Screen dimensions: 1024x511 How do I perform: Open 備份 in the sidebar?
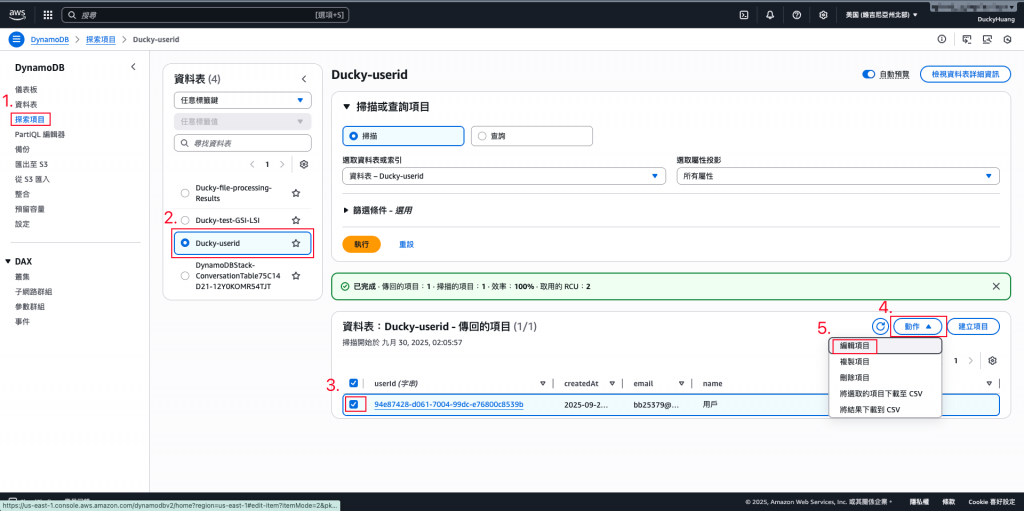(22, 149)
